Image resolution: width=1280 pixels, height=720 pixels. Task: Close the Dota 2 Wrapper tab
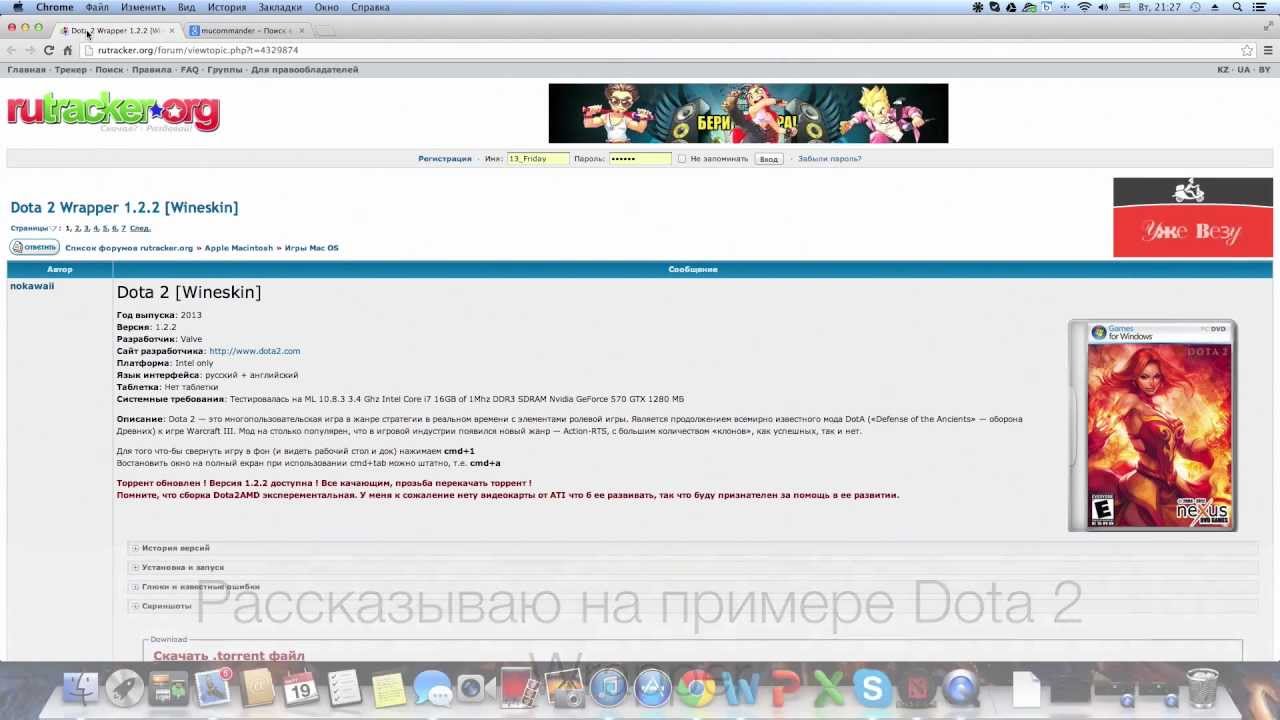(171, 31)
